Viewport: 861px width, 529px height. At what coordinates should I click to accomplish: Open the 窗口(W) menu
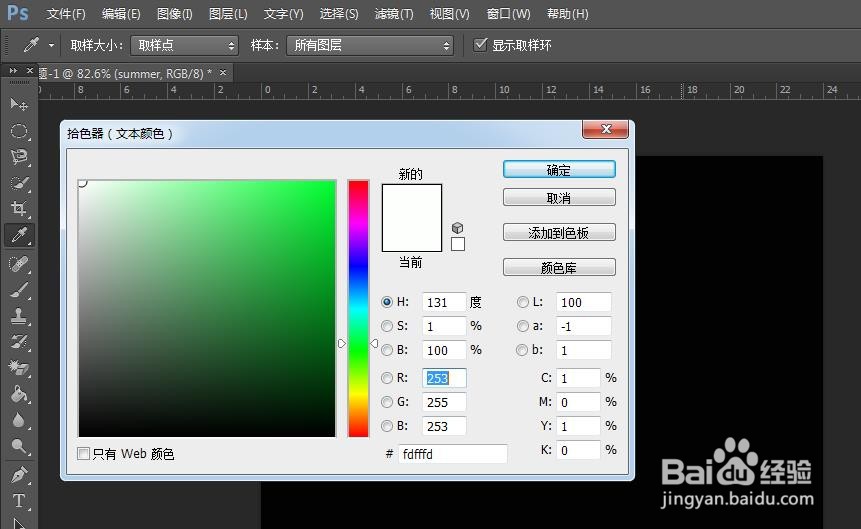tap(508, 14)
